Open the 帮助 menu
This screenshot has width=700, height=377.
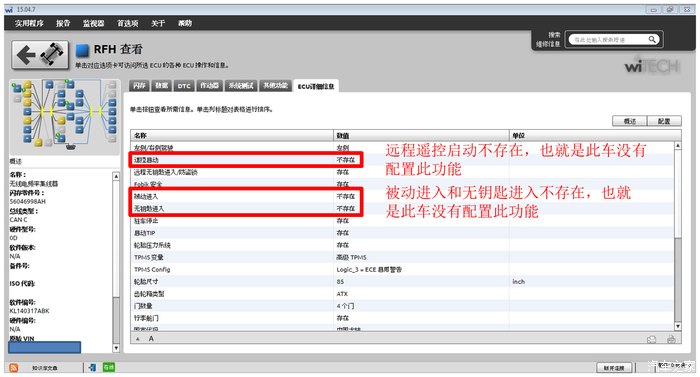(x=185, y=23)
